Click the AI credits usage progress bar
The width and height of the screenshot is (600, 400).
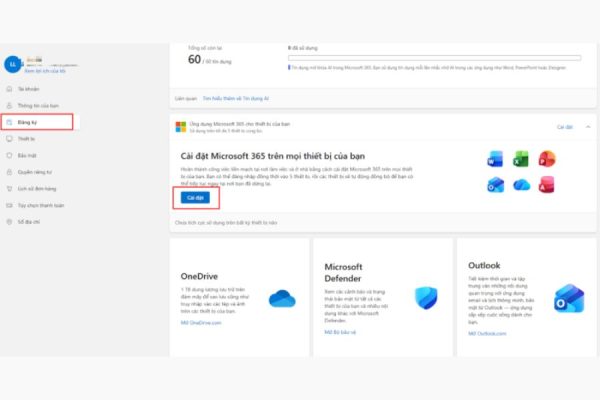(x=434, y=58)
